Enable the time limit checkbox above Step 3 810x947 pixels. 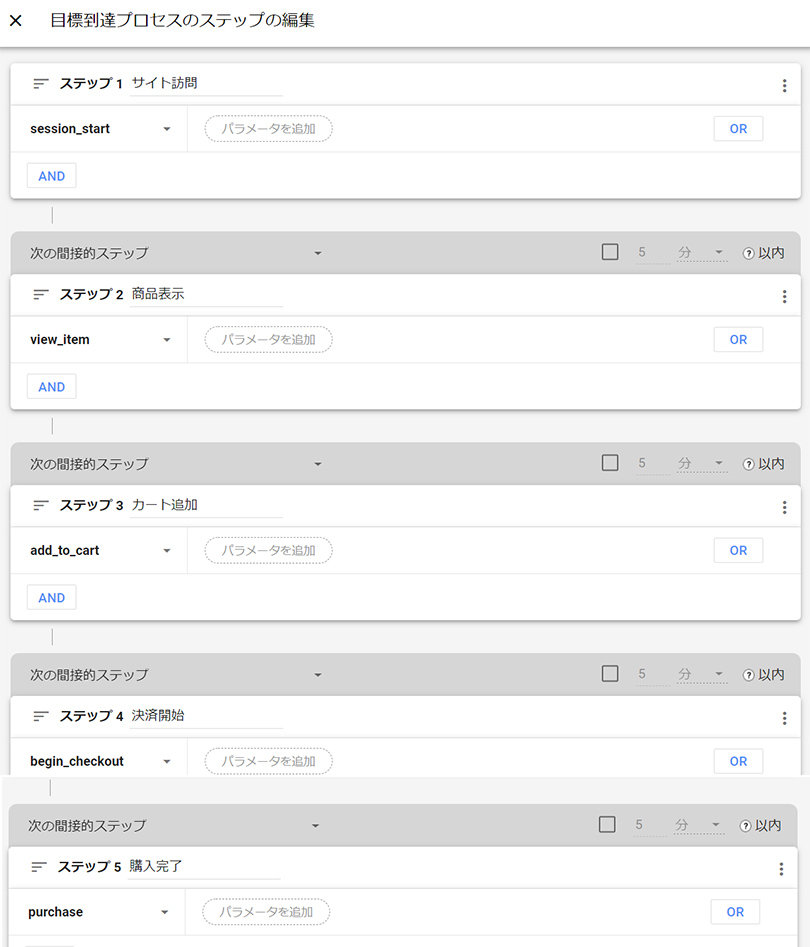[610, 463]
